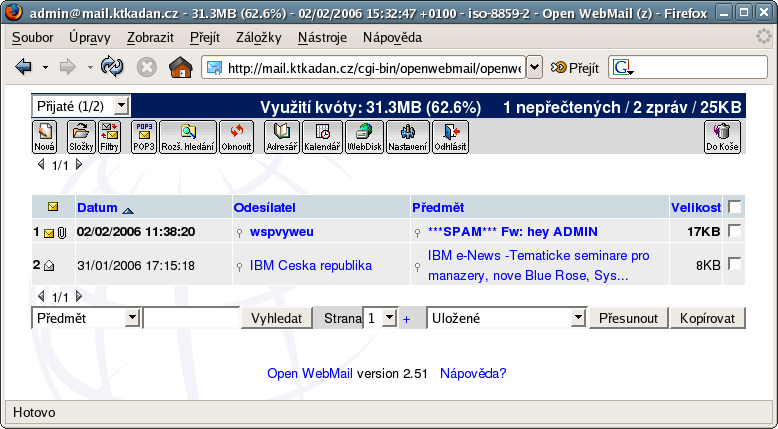This screenshot has height=429, width=778.
Task: Sort by Velikost column header
Action: pos(696,207)
